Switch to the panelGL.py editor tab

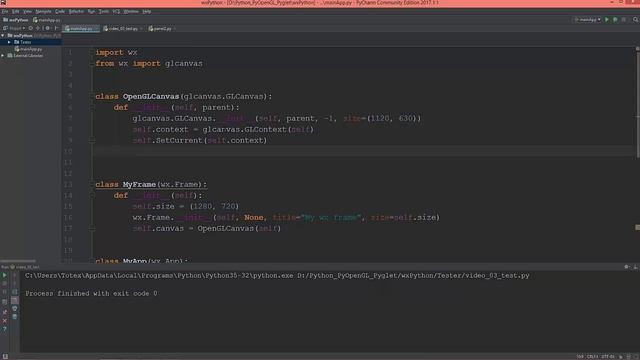(162, 29)
